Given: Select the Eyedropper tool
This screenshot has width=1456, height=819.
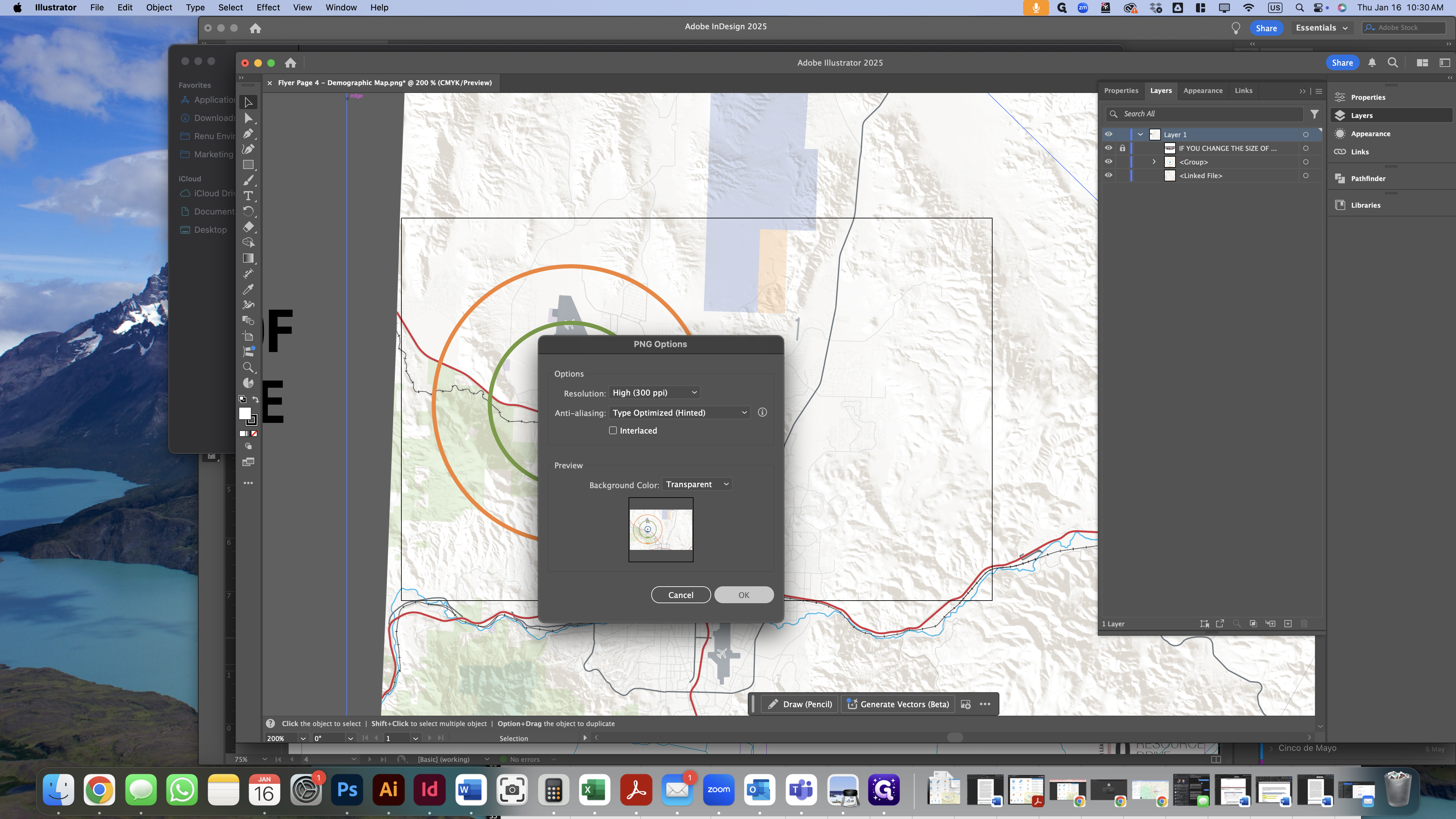Looking at the screenshot, I should click(x=248, y=289).
